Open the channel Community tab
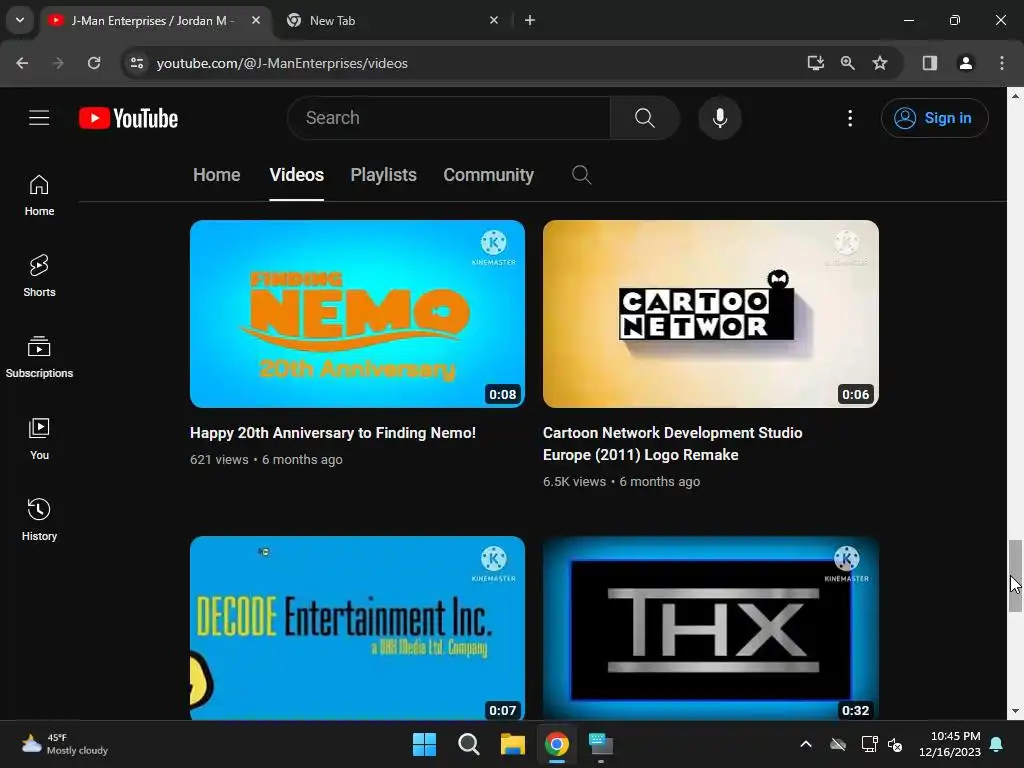Screen dimensions: 1024x768 coord(488,174)
